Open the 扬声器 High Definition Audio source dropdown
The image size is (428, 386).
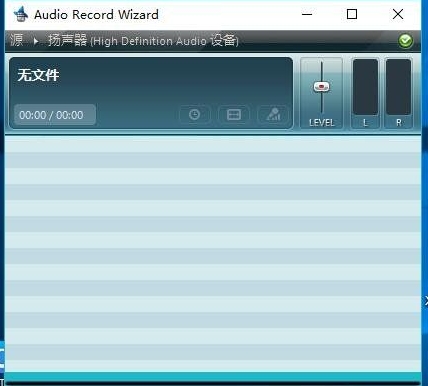coord(143,41)
